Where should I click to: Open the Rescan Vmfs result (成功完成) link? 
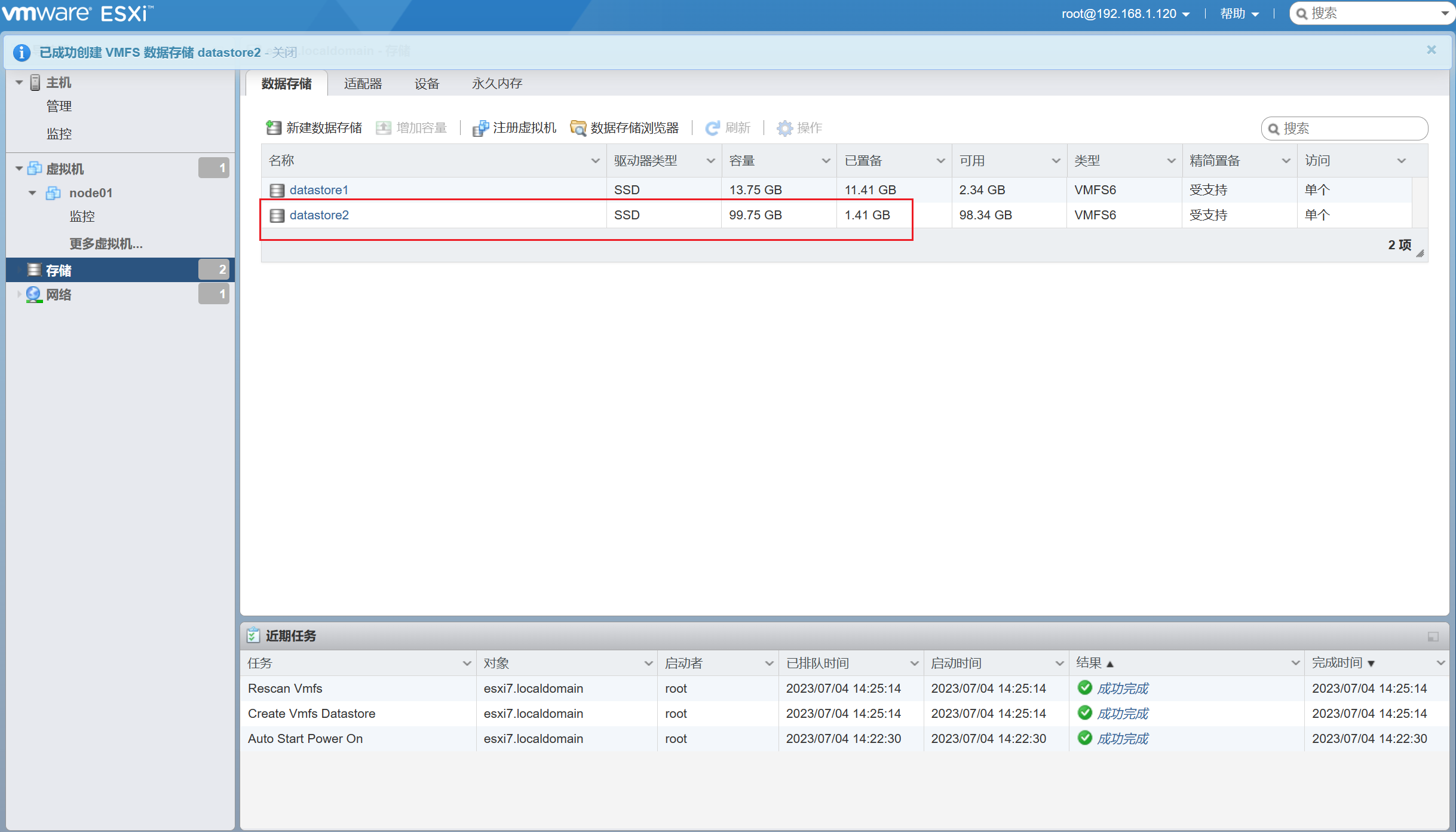(1123, 689)
